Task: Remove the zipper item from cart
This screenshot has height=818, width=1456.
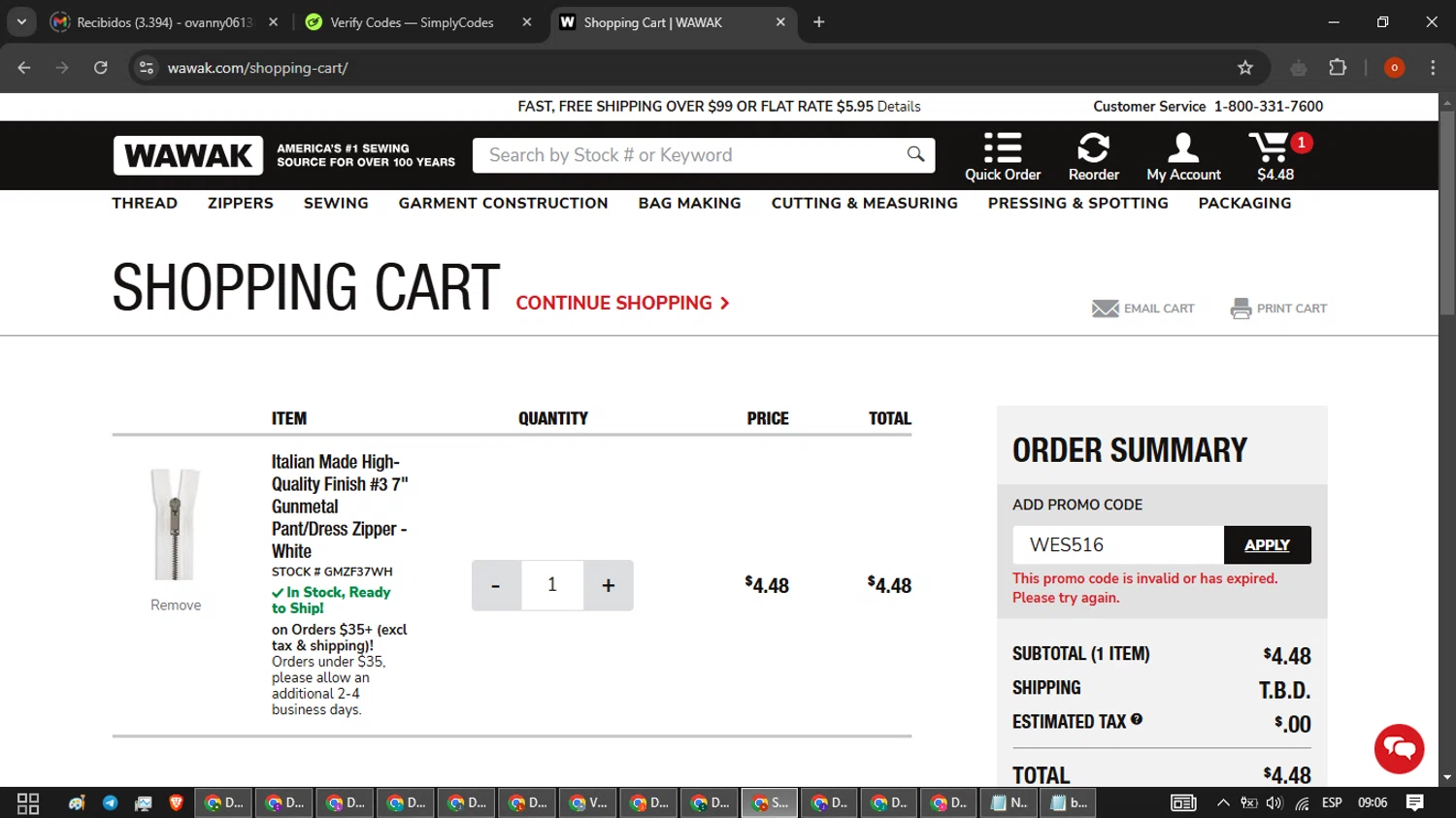Action: (176, 605)
